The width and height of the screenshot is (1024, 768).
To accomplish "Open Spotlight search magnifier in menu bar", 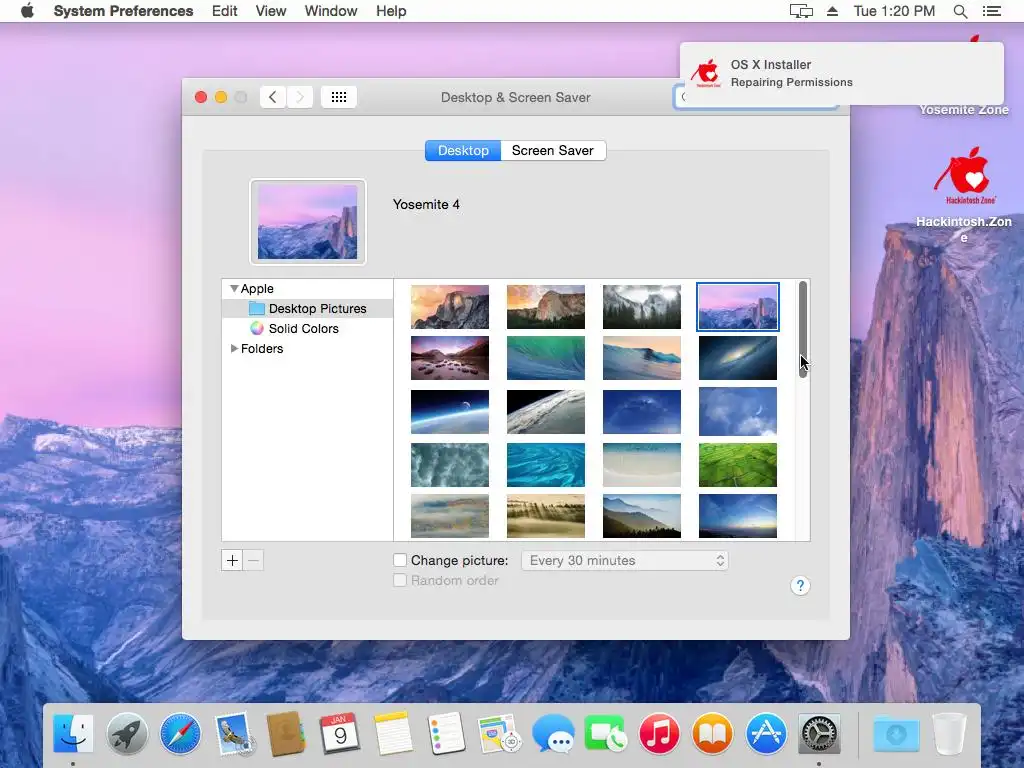I will (x=960, y=11).
